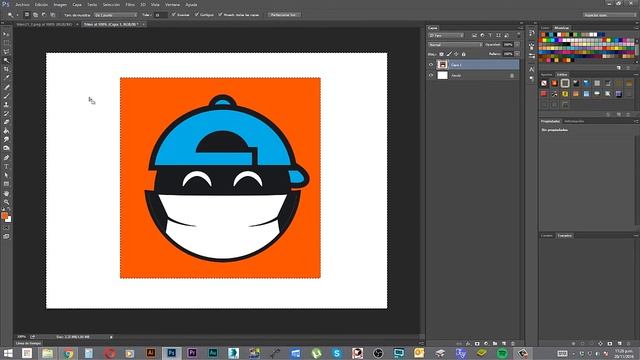This screenshot has width=640, height=360.
Task: Open tool preset picker arrow
Action: coord(18,15)
